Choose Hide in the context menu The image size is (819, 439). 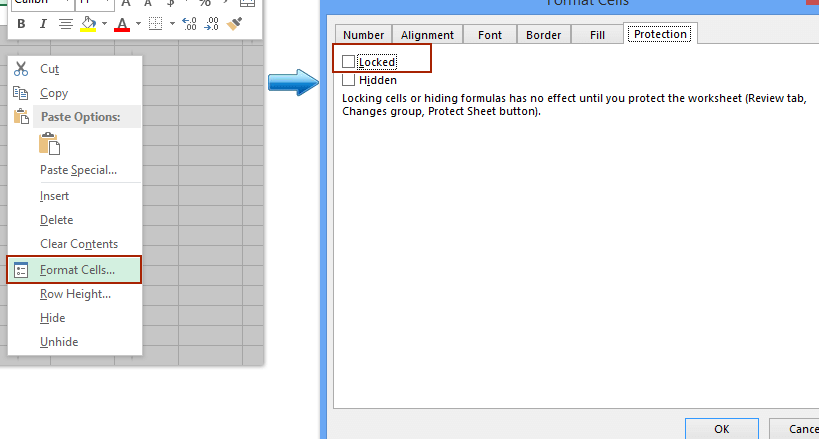(x=53, y=318)
